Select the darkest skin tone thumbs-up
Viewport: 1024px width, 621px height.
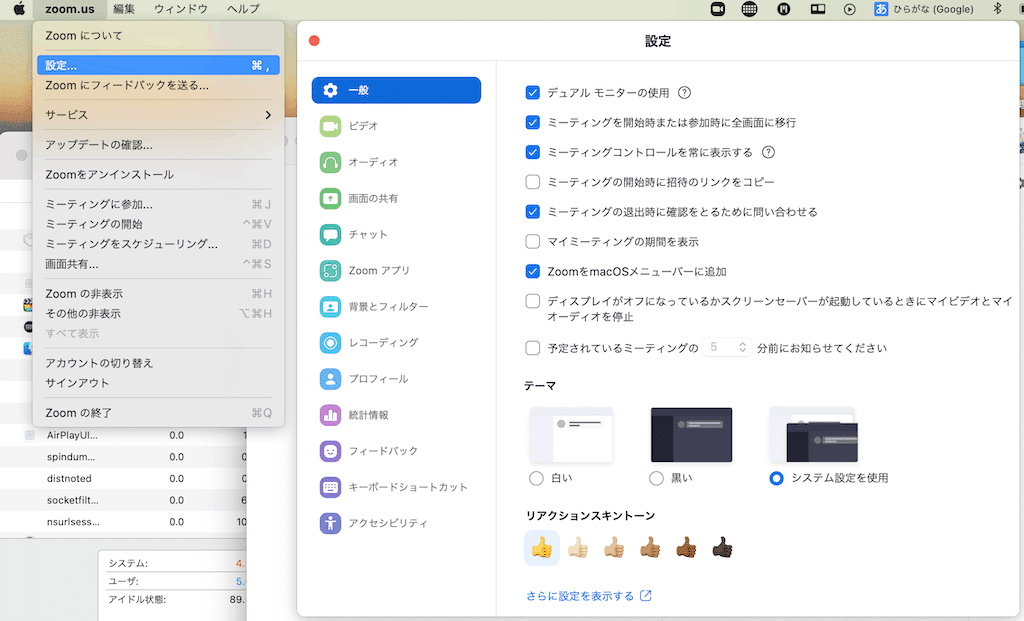[722, 547]
